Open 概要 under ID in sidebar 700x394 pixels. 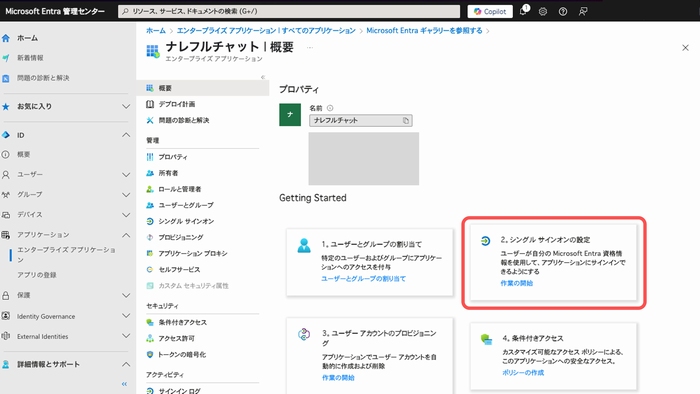tap(24, 155)
